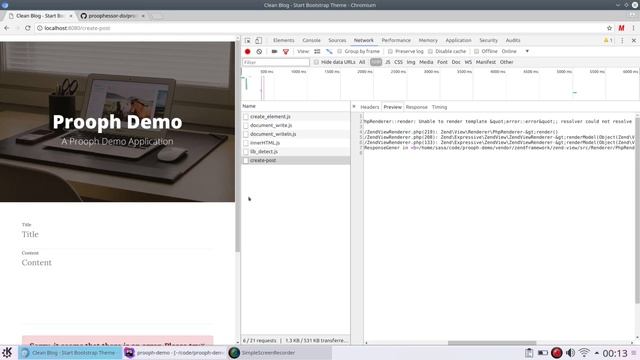Image resolution: width=640 pixels, height=360 pixels.
Task: Filter requests by CSS type
Action: point(398,62)
